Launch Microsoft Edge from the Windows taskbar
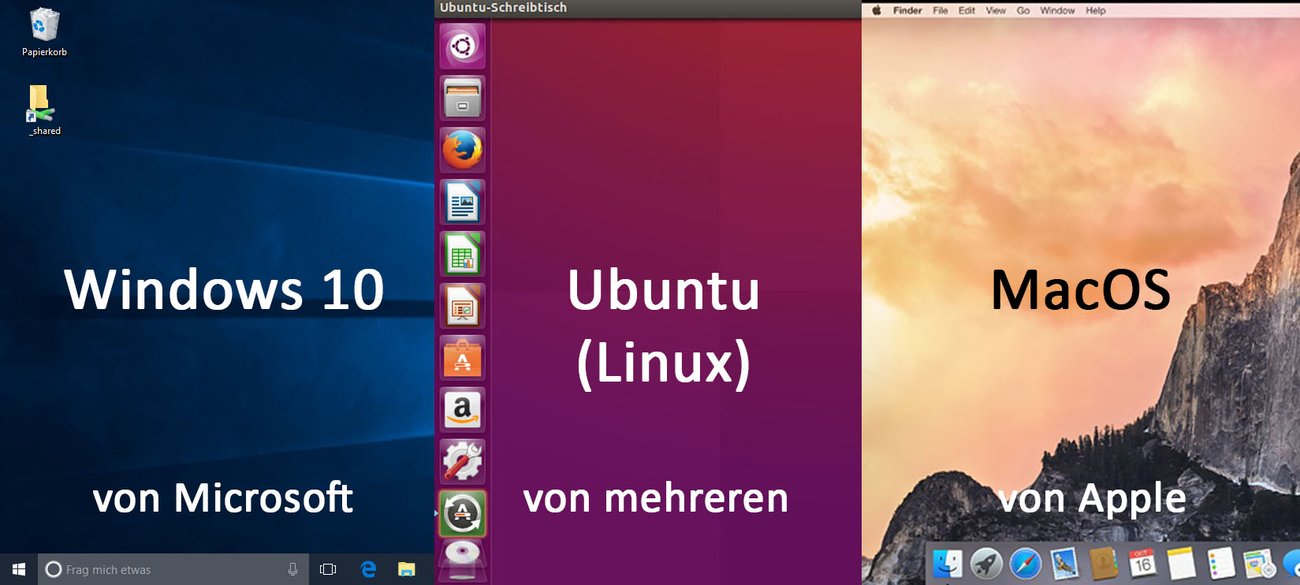The width and height of the screenshot is (1300, 585). point(369,568)
